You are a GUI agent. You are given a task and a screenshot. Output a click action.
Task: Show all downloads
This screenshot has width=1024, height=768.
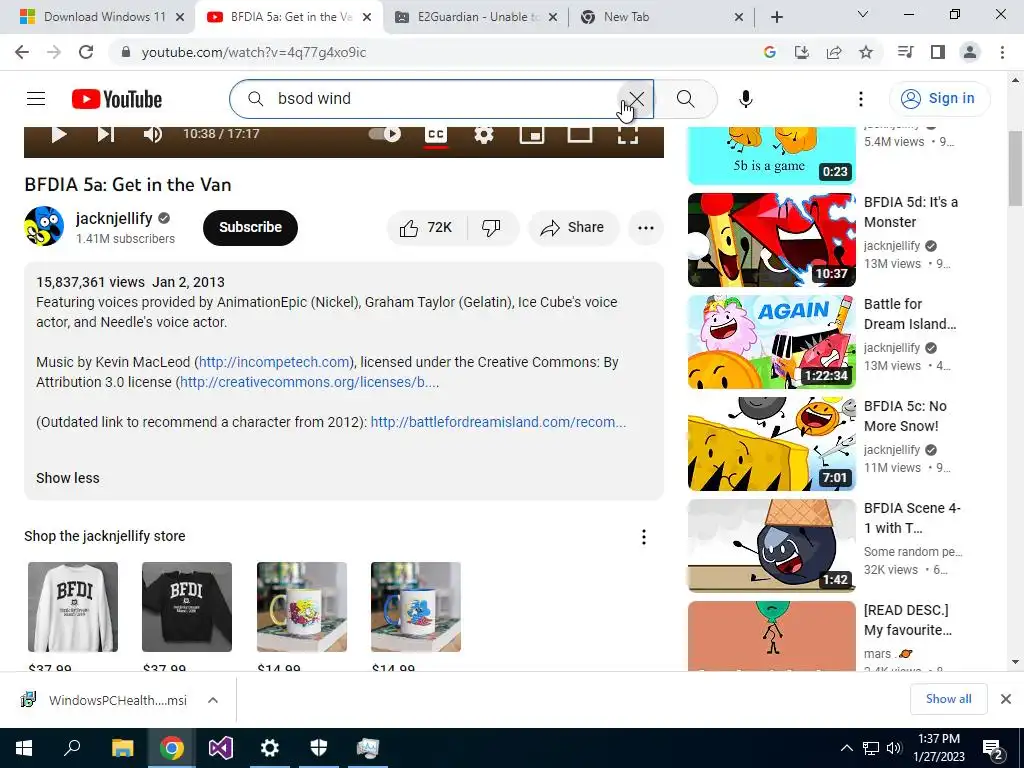pos(948,699)
